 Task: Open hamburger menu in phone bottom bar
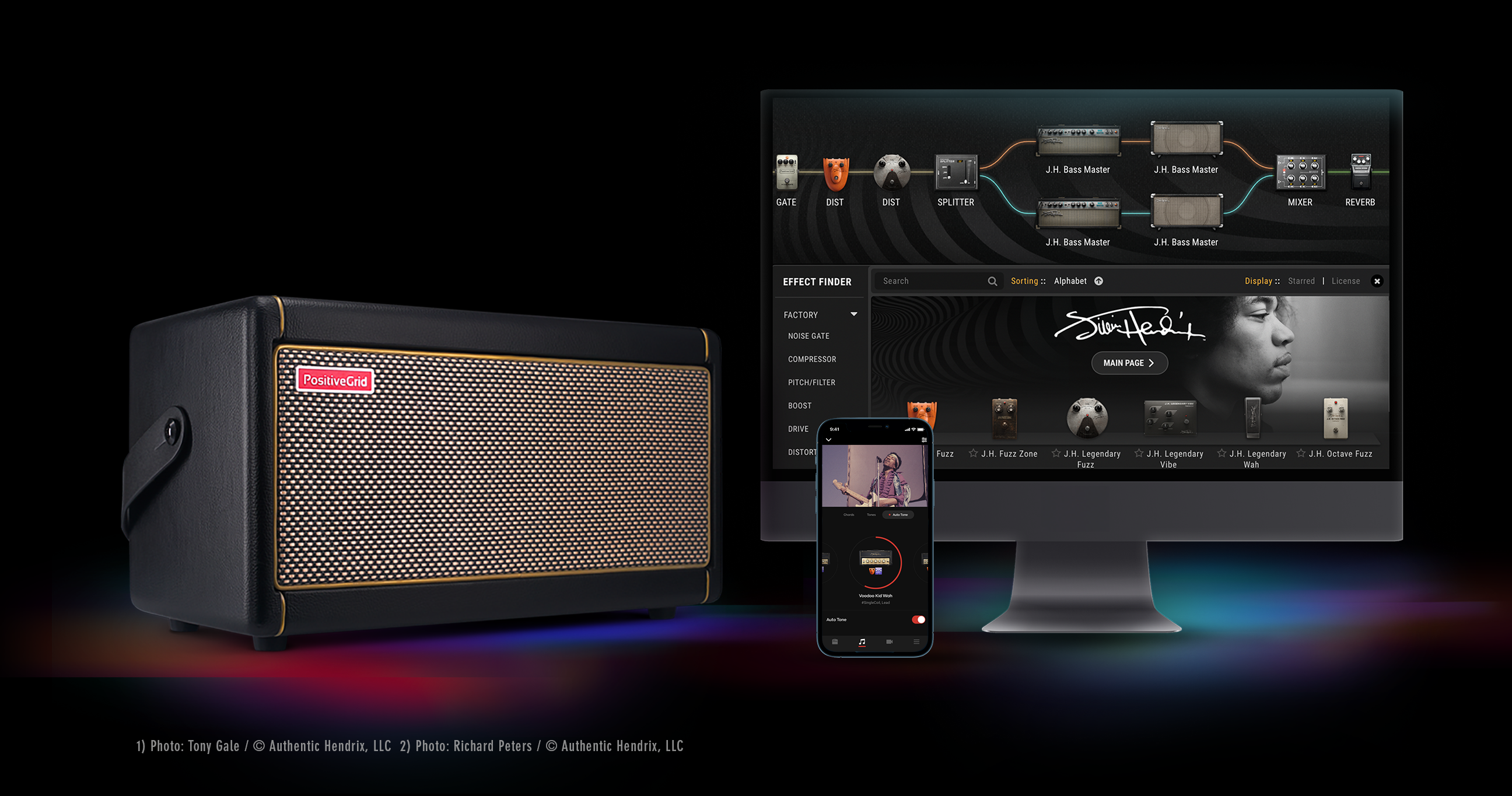[x=916, y=642]
